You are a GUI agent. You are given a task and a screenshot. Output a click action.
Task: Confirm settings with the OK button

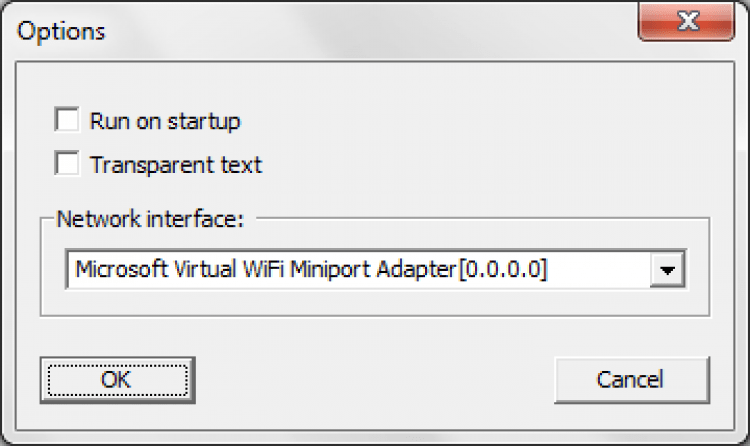pos(117,379)
